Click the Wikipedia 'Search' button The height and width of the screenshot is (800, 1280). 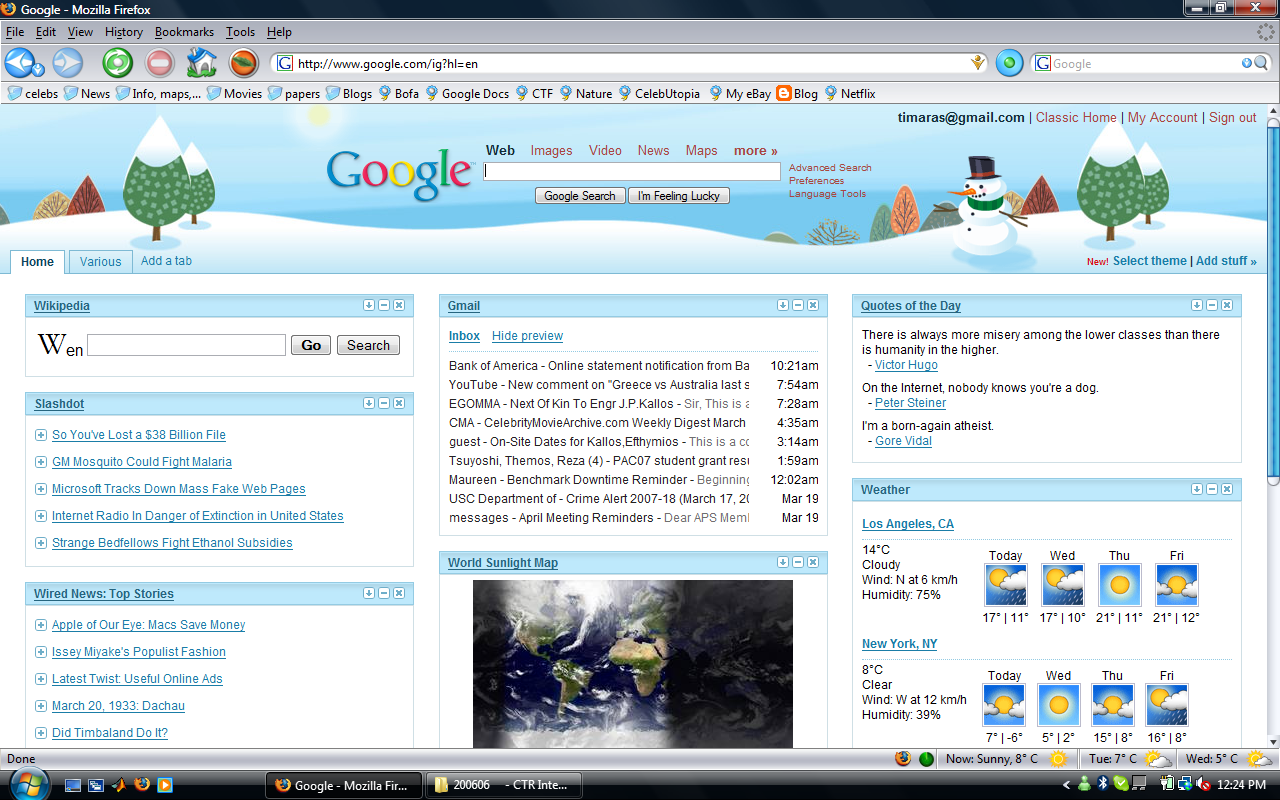368,345
